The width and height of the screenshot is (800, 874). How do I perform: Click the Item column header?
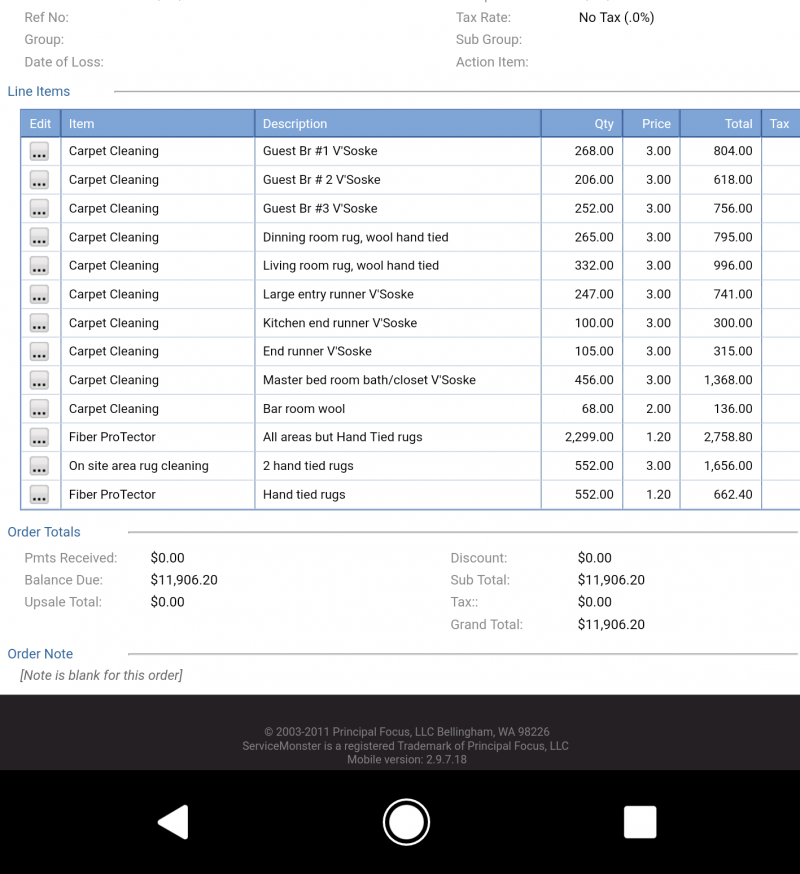tap(82, 124)
